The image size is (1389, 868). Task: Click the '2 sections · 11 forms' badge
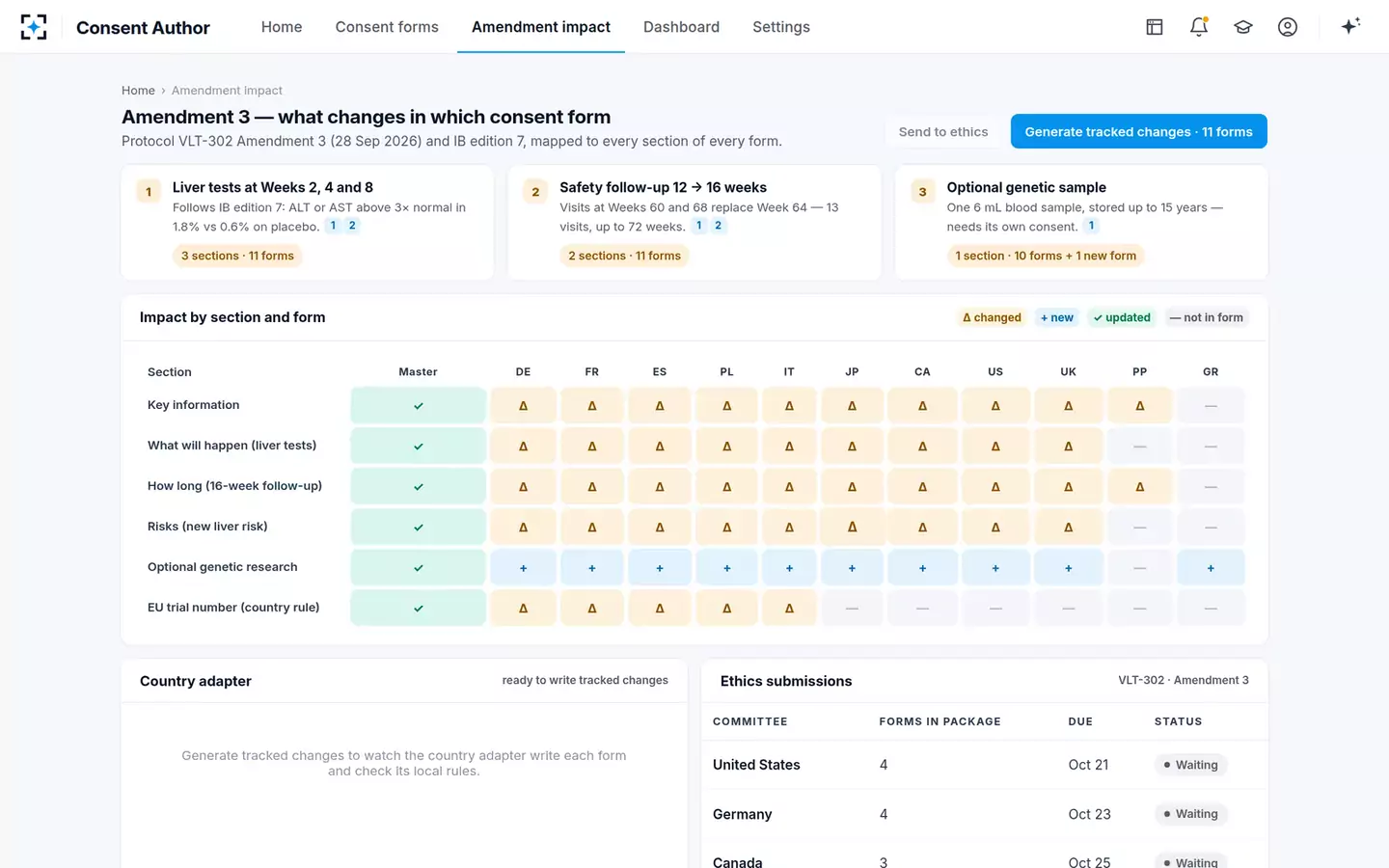[624, 256]
